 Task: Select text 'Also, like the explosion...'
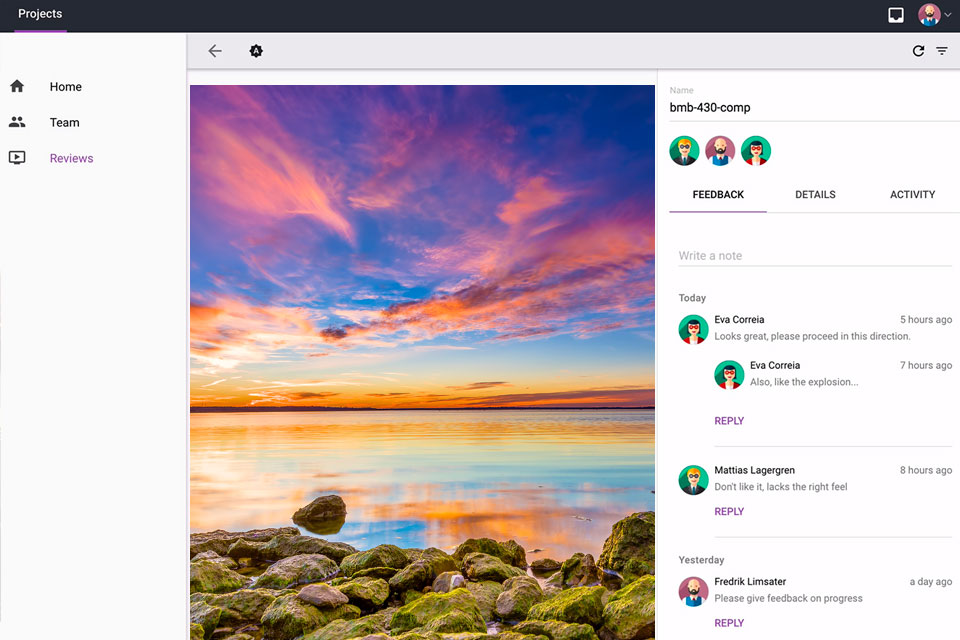click(804, 382)
